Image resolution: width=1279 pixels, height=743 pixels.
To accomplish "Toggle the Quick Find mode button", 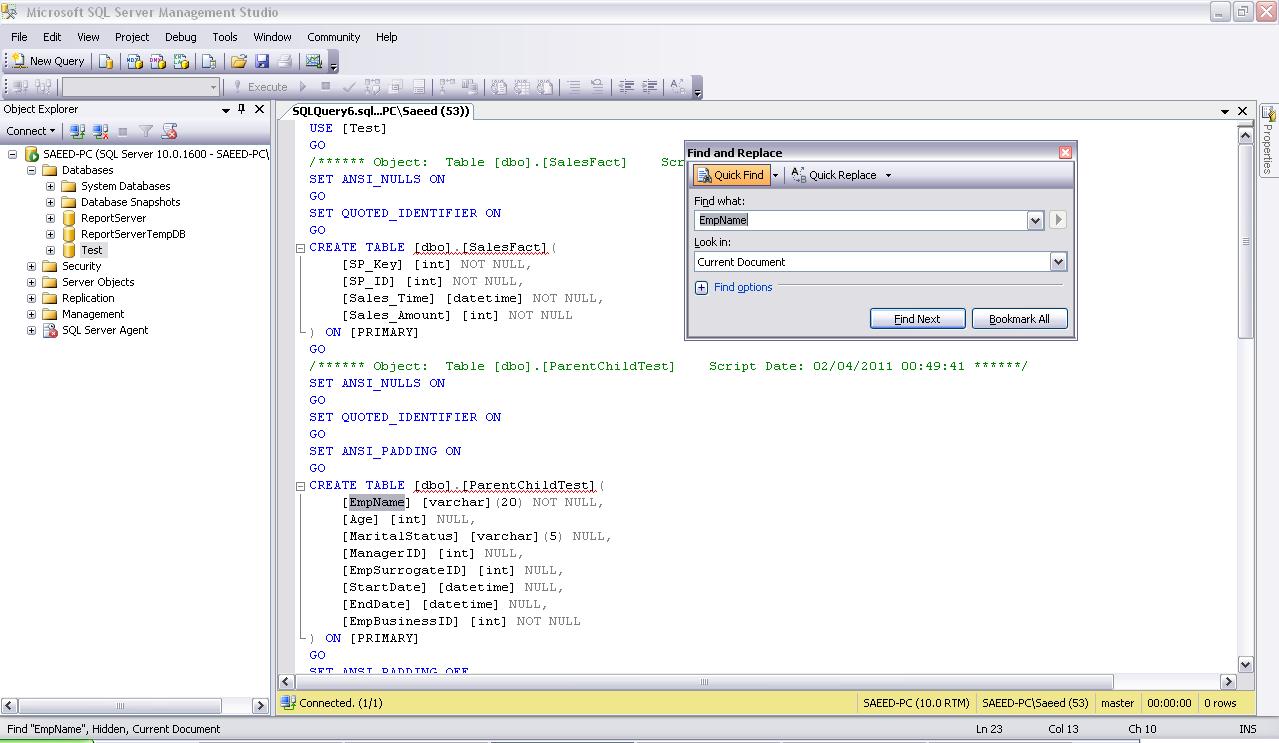I will (731, 175).
